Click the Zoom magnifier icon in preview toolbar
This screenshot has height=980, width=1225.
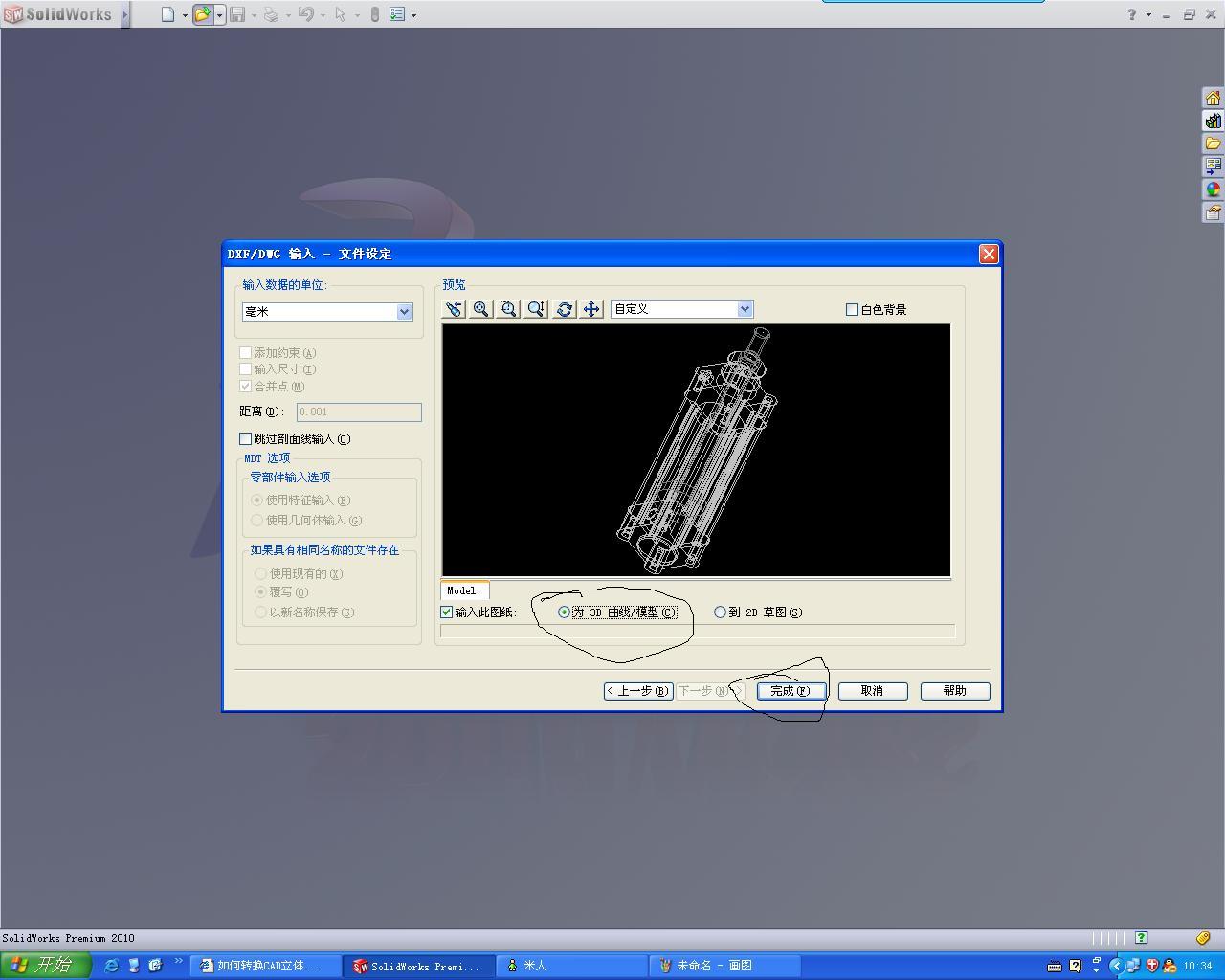tap(480, 309)
